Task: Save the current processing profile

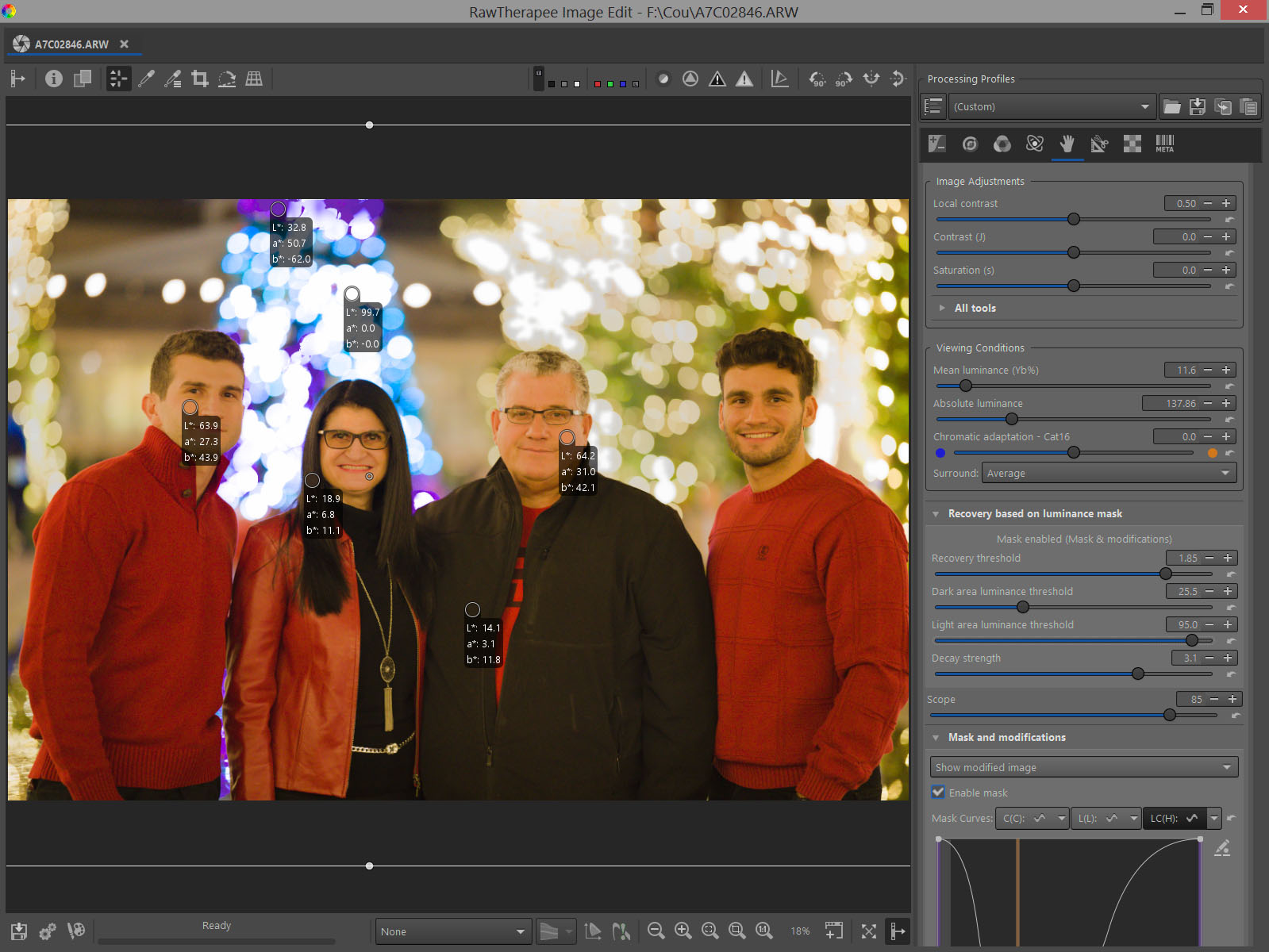Action: [1198, 106]
